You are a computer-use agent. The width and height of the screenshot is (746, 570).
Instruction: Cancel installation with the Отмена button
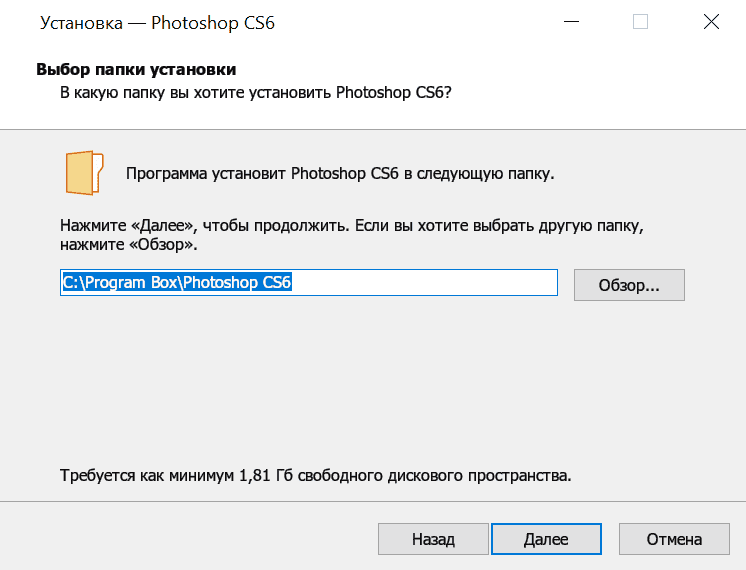tap(674, 539)
